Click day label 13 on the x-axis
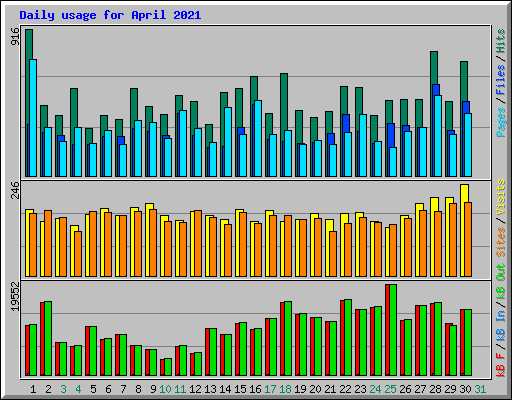Screen dimensions: 512x400 tap(210, 389)
